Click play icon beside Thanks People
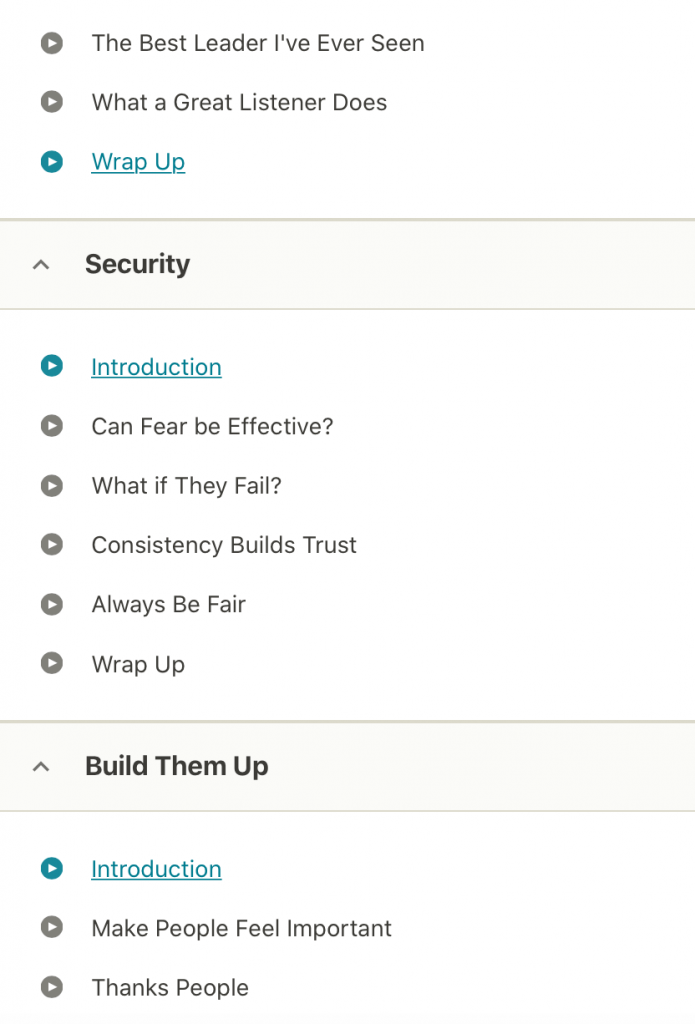Screen dimensions: 695x1024 click(52, 988)
